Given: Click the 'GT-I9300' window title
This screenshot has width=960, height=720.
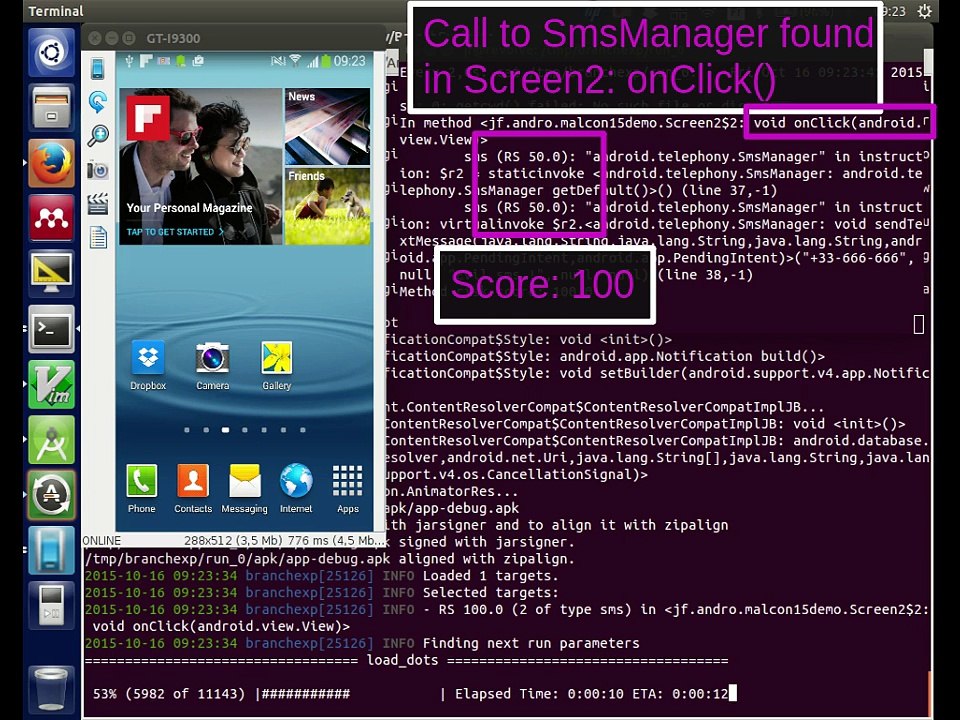Looking at the screenshot, I should pyautogui.click(x=173, y=39).
